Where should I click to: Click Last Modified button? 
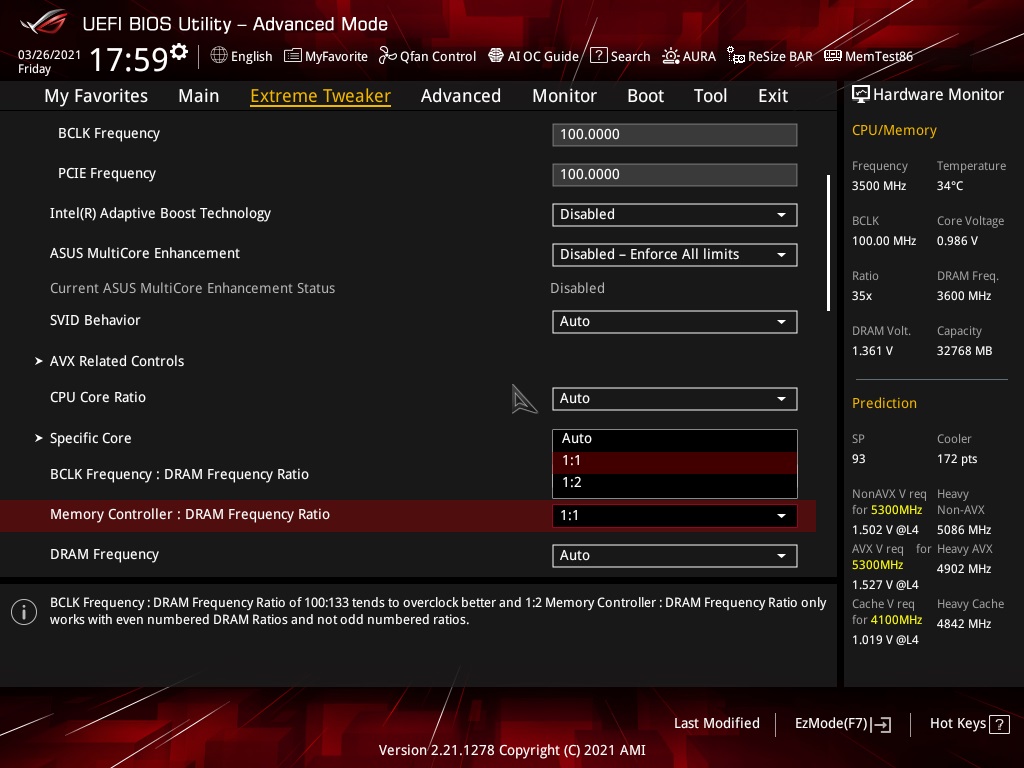[x=716, y=724]
